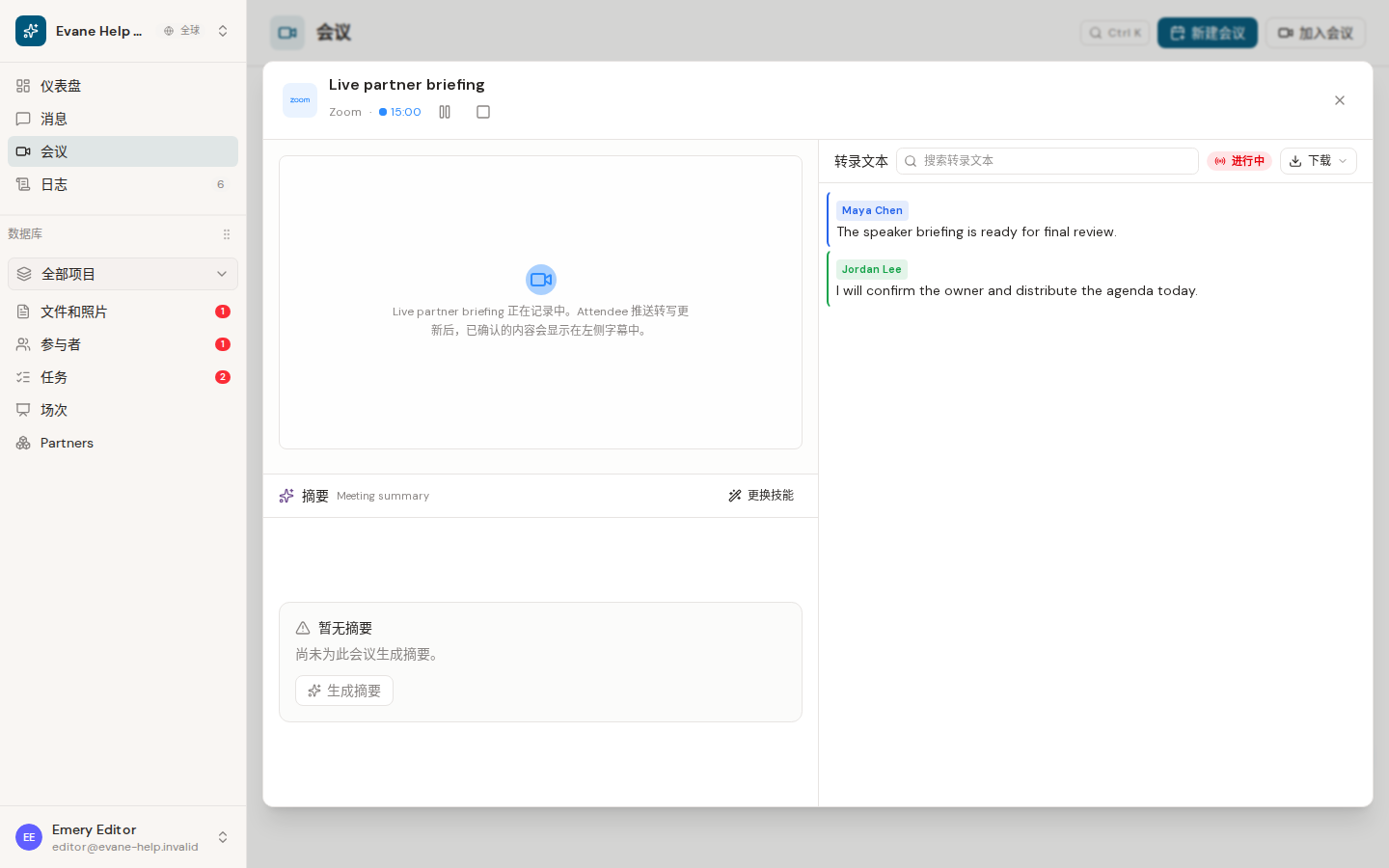This screenshot has height=868, width=1389.
Task: Click the magic wand icon in 更换技能
Action: tap(735, 496)
